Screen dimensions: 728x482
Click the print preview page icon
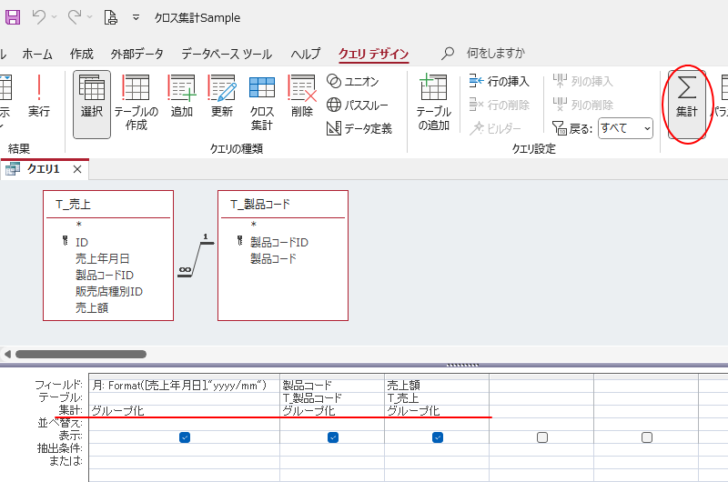(x=110, y=17)
